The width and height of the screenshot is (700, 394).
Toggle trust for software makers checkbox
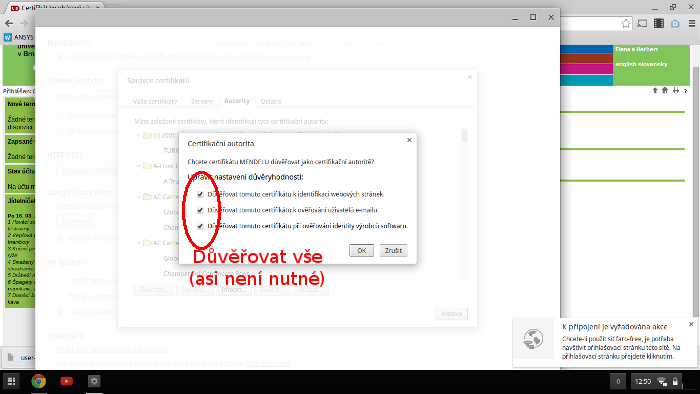coord(200,226)
